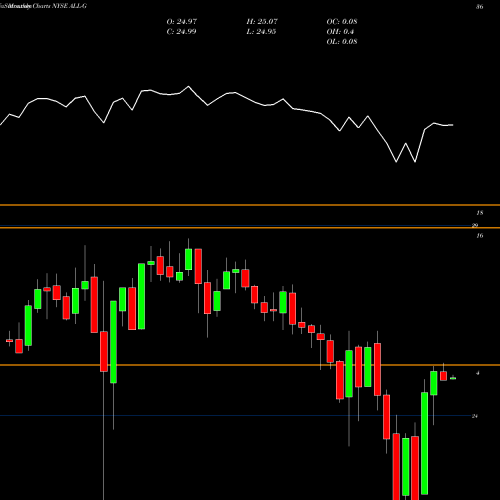Select the open price value O: 24.97
The height and width of the screenshot is (500, 500).
tap(182, 22)
